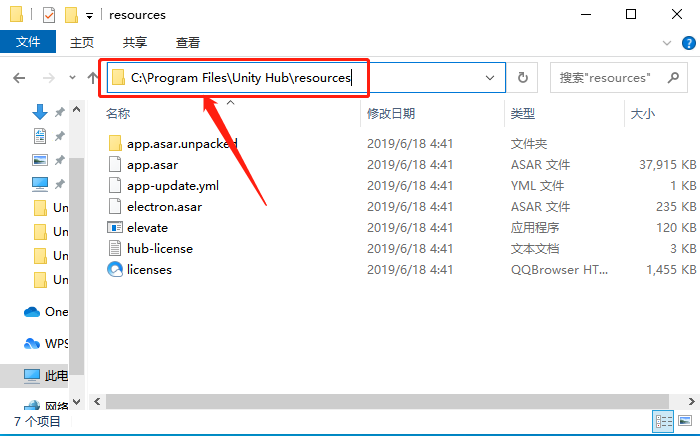Viewport: 700px width, 436px height.
Task: Sort by the 类型 column header
Action: 523,114
